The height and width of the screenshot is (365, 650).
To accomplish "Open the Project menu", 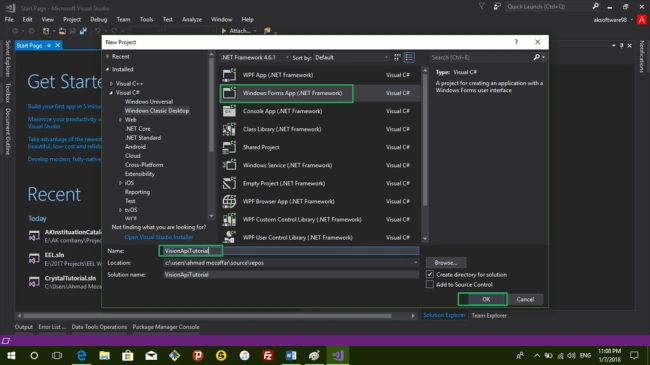I will (x=72, y=19).
